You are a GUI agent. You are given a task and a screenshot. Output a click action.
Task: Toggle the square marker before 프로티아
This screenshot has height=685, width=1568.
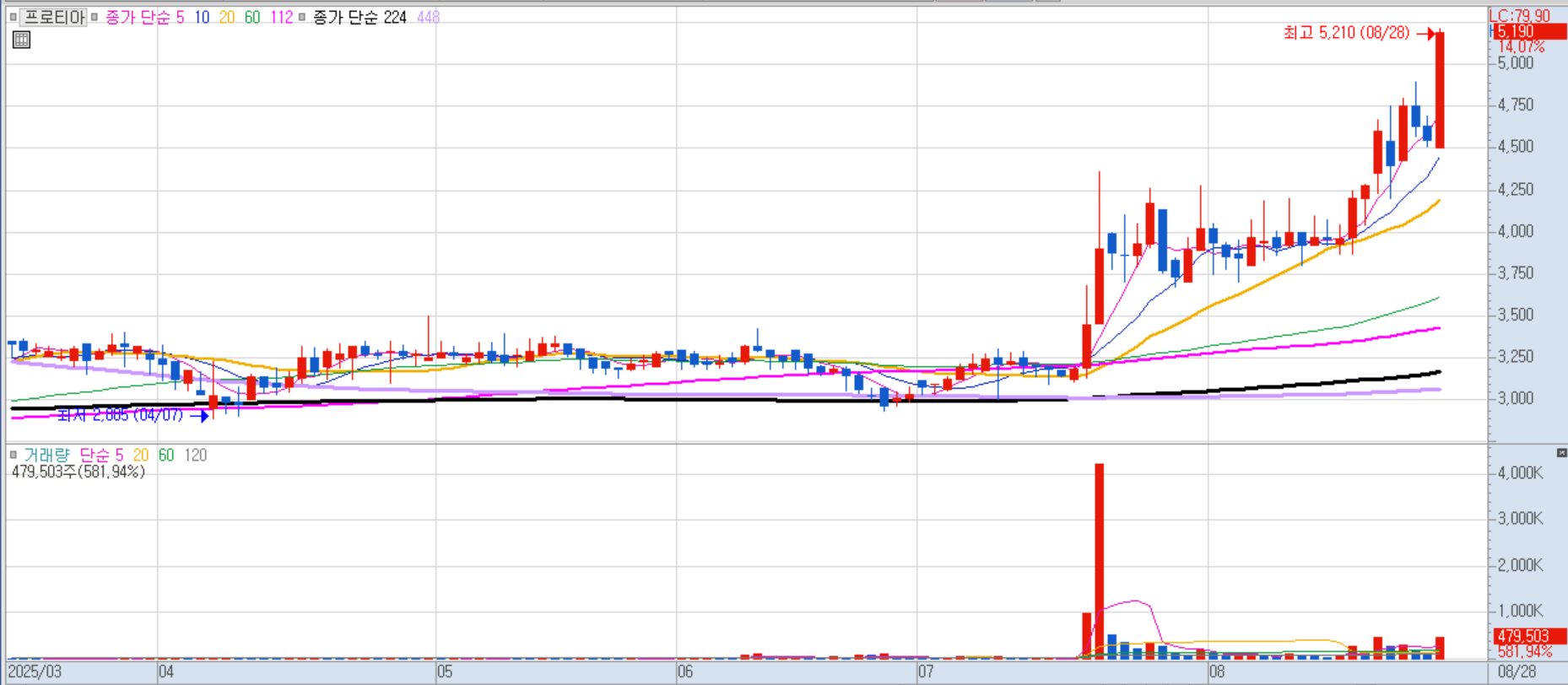tap(13, 17)
